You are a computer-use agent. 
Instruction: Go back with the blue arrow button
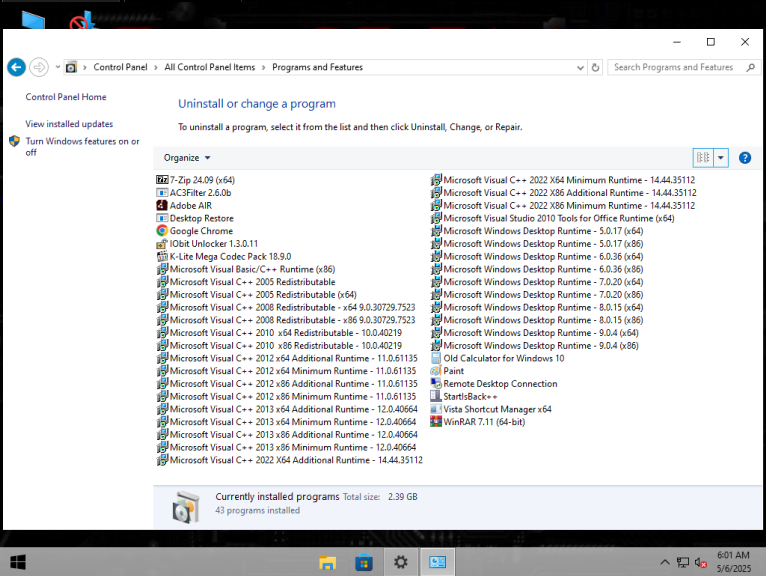coord(16,67)
